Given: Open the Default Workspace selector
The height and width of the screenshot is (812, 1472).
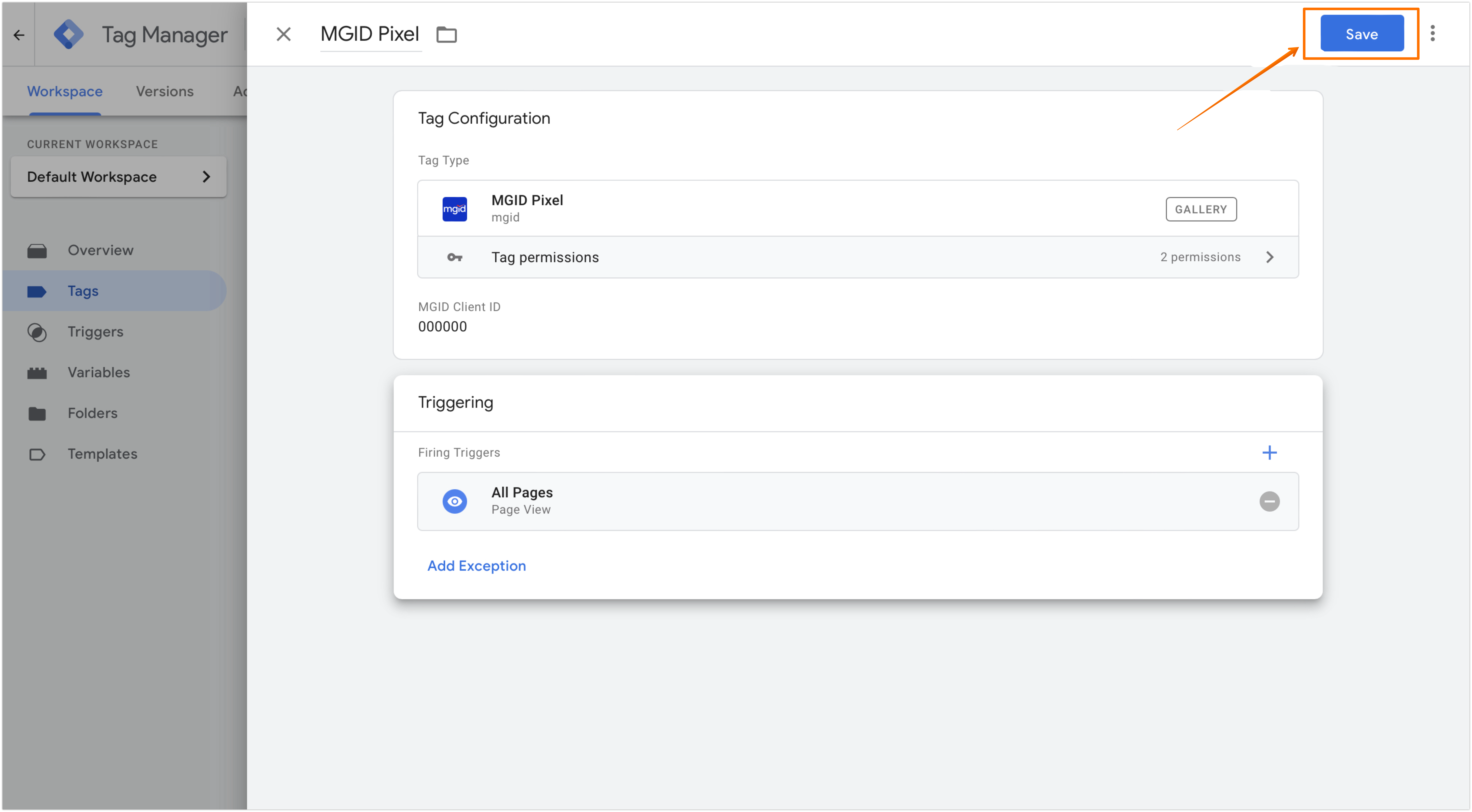Looking at the screenshot, I should 118,177.
